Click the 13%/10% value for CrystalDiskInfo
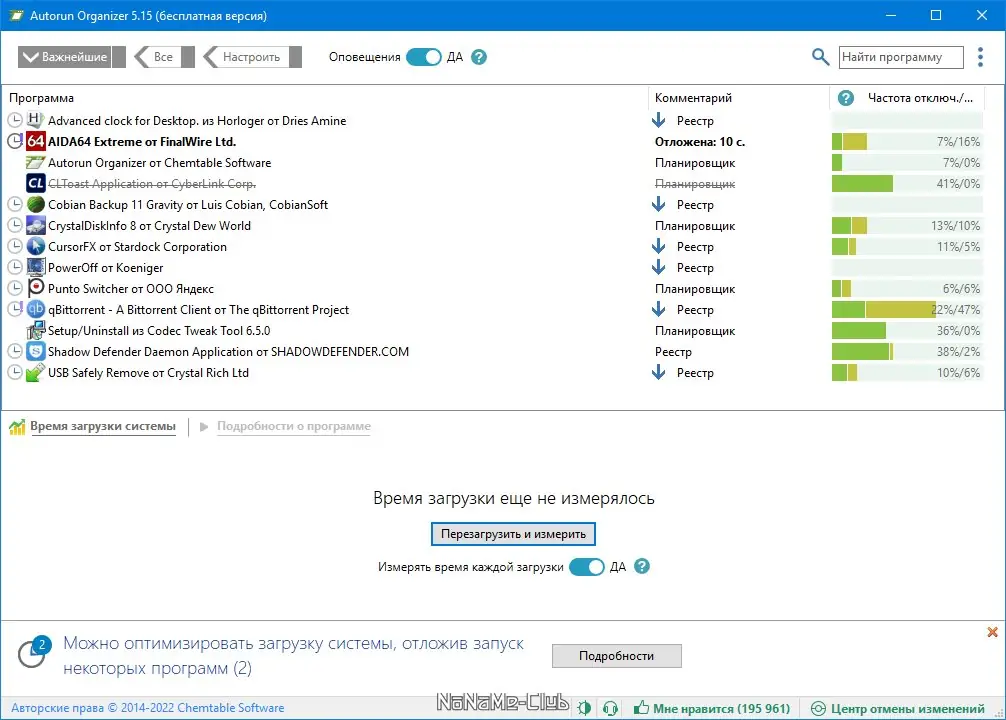This screenshot has width=1006, height=720. 955,226
